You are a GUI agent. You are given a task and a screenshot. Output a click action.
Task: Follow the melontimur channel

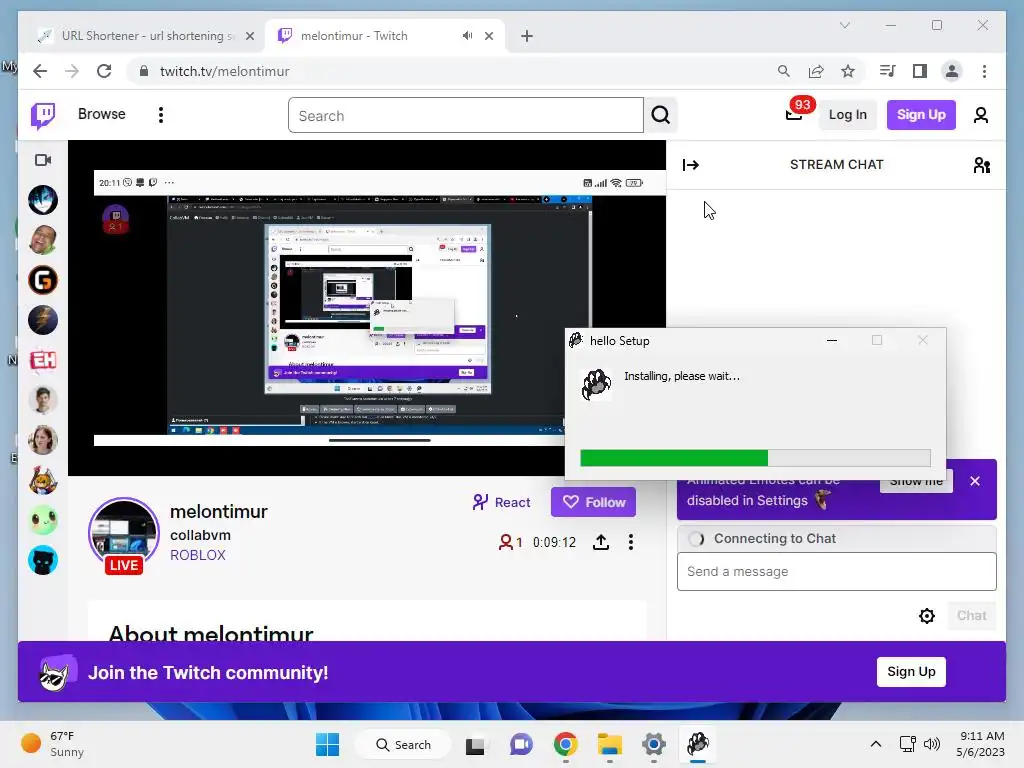[x=593, y=502]
